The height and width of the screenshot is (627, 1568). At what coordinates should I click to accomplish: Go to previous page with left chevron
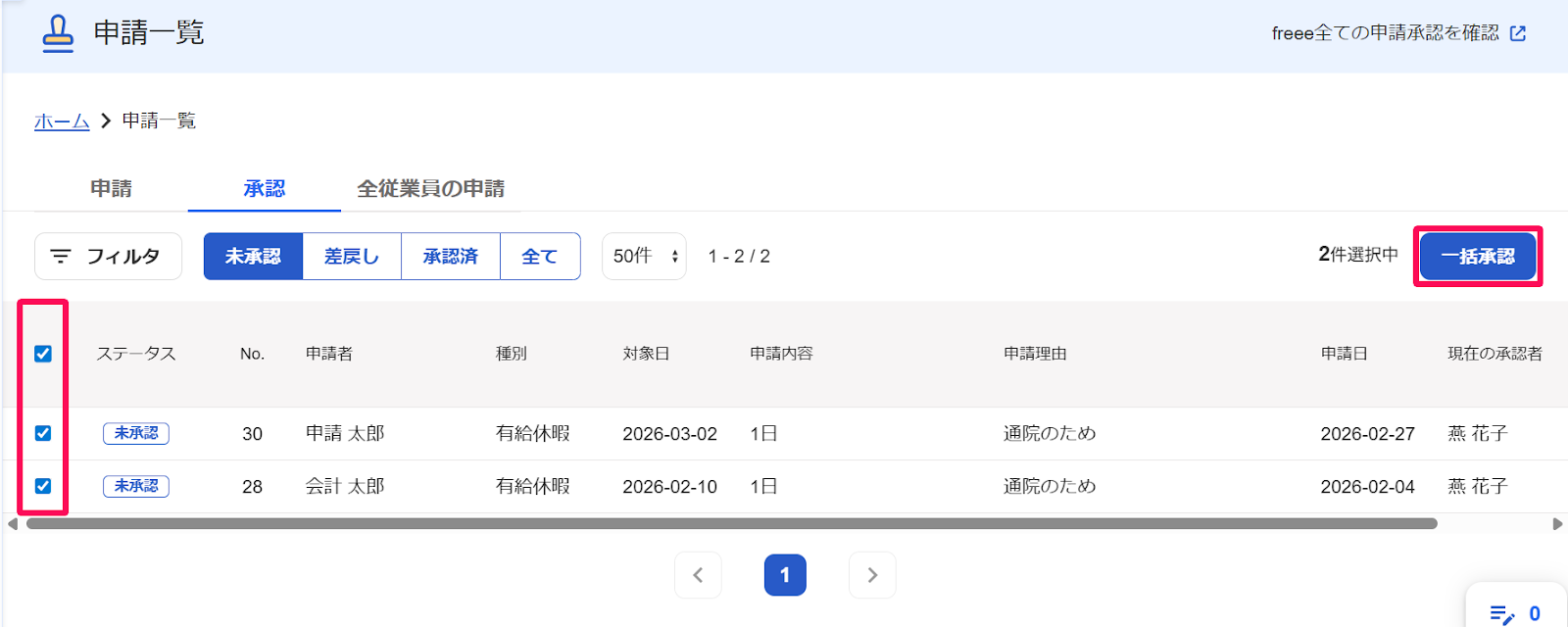tap(698, 575)
